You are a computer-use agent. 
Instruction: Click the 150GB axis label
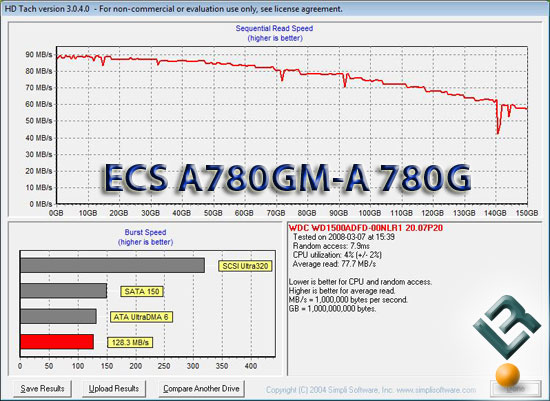coord(527,213)
